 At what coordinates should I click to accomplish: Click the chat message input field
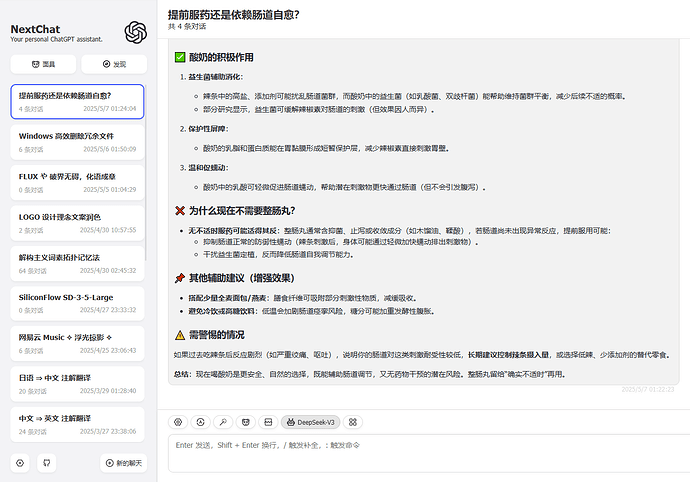tap(429, 453)
